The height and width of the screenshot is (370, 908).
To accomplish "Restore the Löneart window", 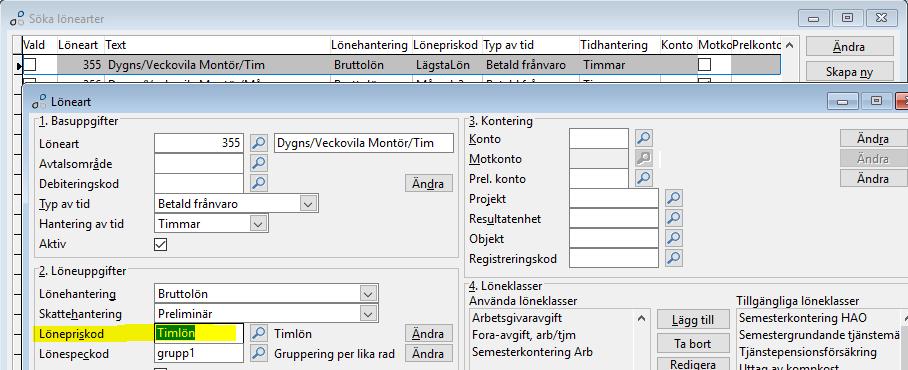I will [876, 101].
